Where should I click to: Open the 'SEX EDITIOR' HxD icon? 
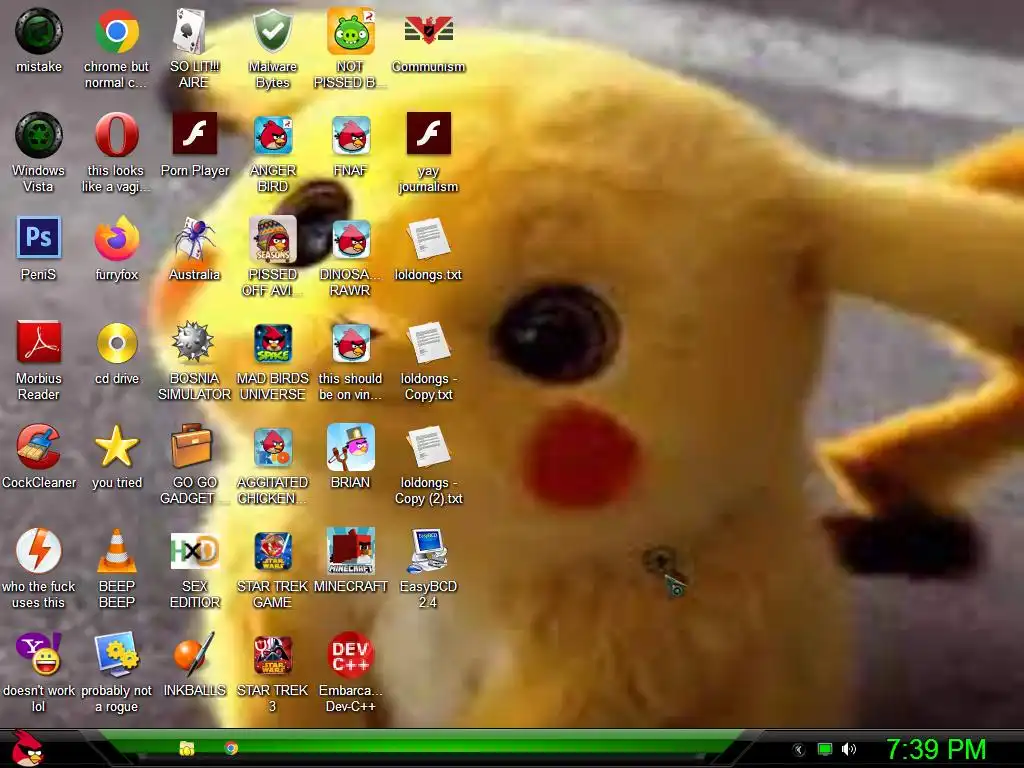coord(194,551)
